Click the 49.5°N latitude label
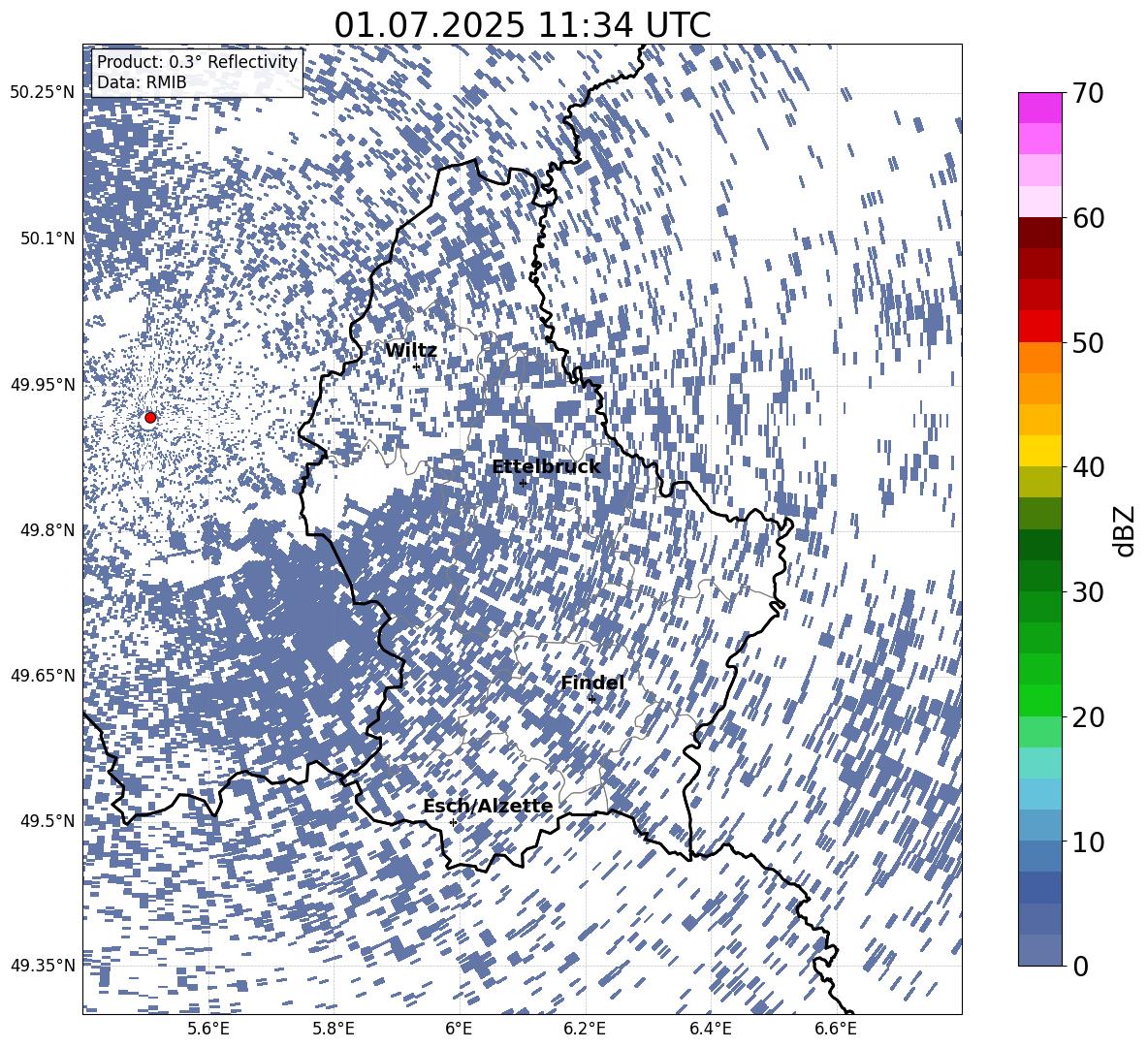The height and width of the screenshot is (1048, 1148). pyautogui.click(x=47, y=820)
